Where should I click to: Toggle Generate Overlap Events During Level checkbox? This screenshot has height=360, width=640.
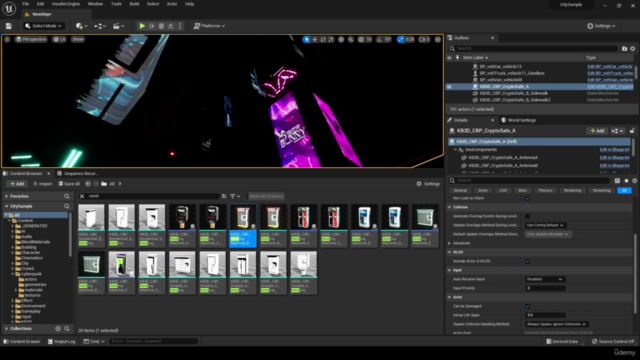(527, 216)
